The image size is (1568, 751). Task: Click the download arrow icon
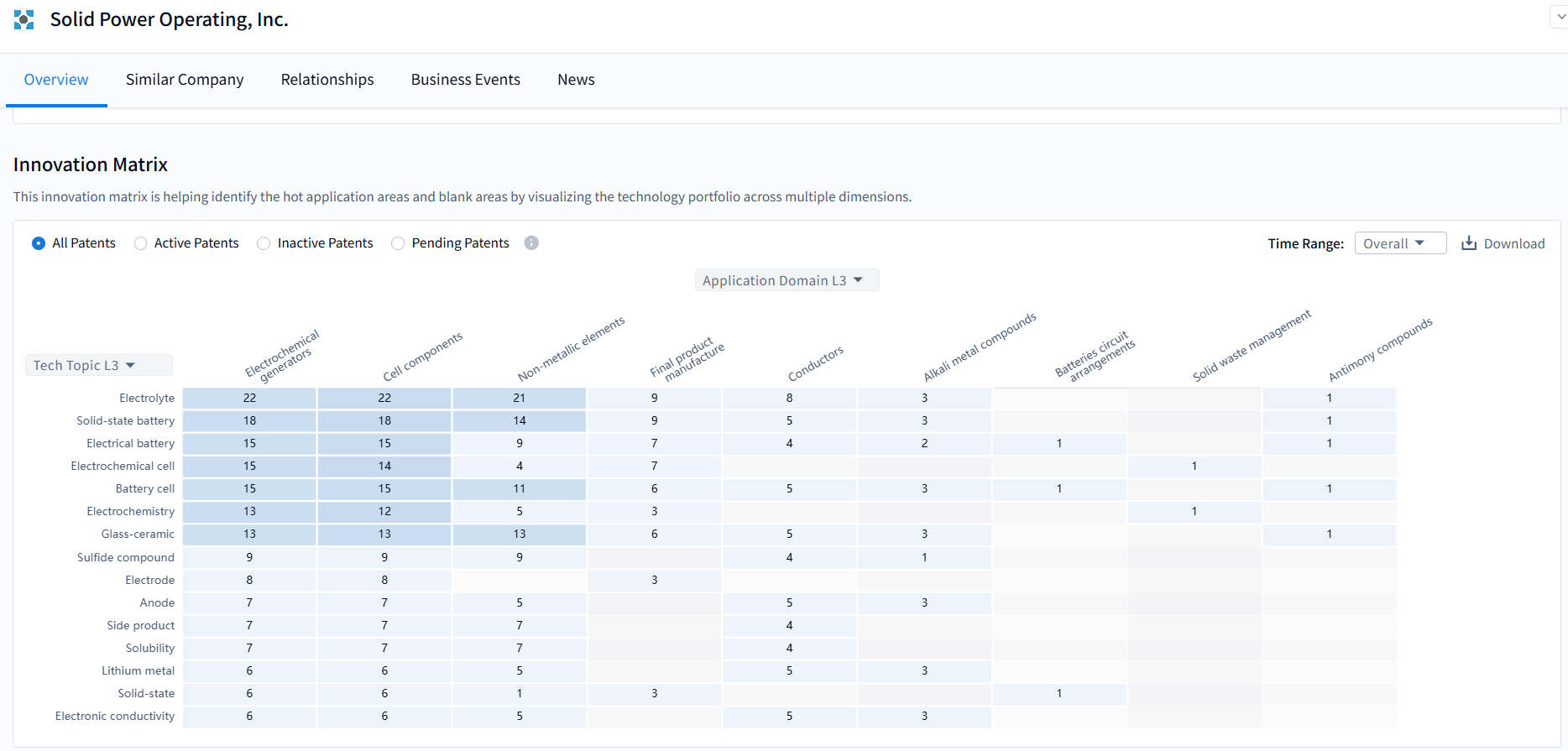[x=1469, y=243]
